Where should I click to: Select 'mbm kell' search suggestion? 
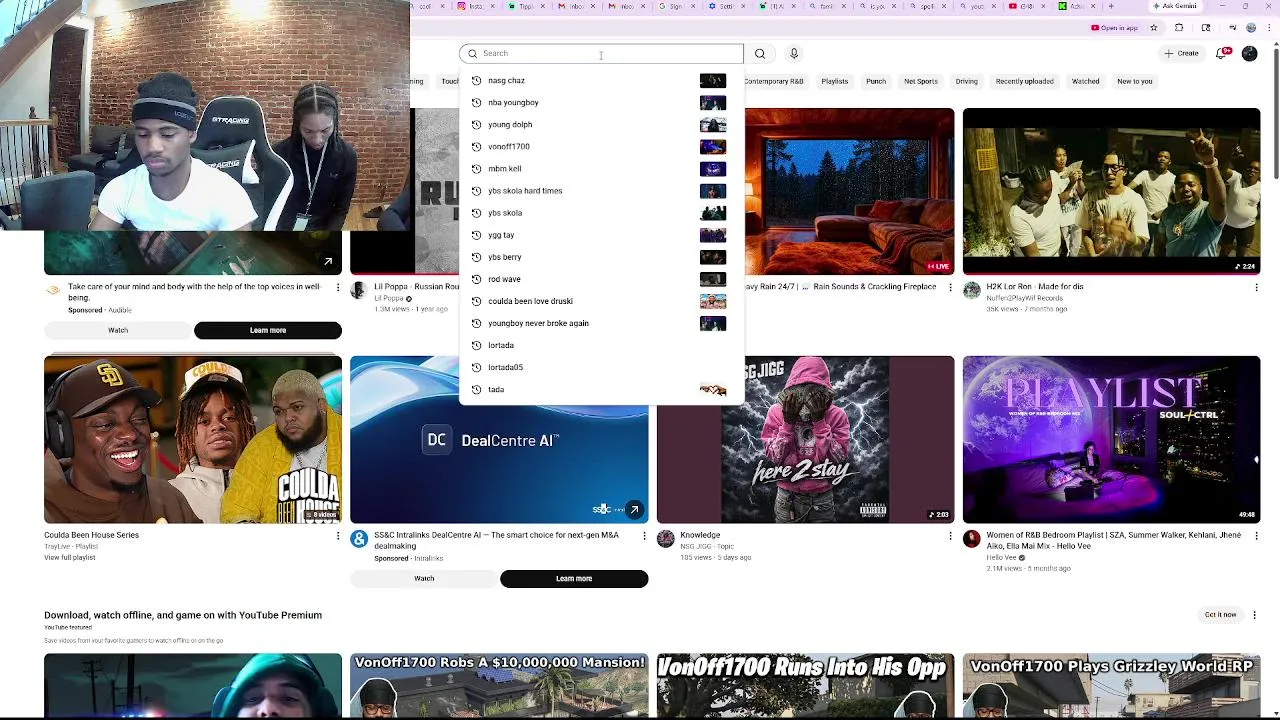click(601, 168)
